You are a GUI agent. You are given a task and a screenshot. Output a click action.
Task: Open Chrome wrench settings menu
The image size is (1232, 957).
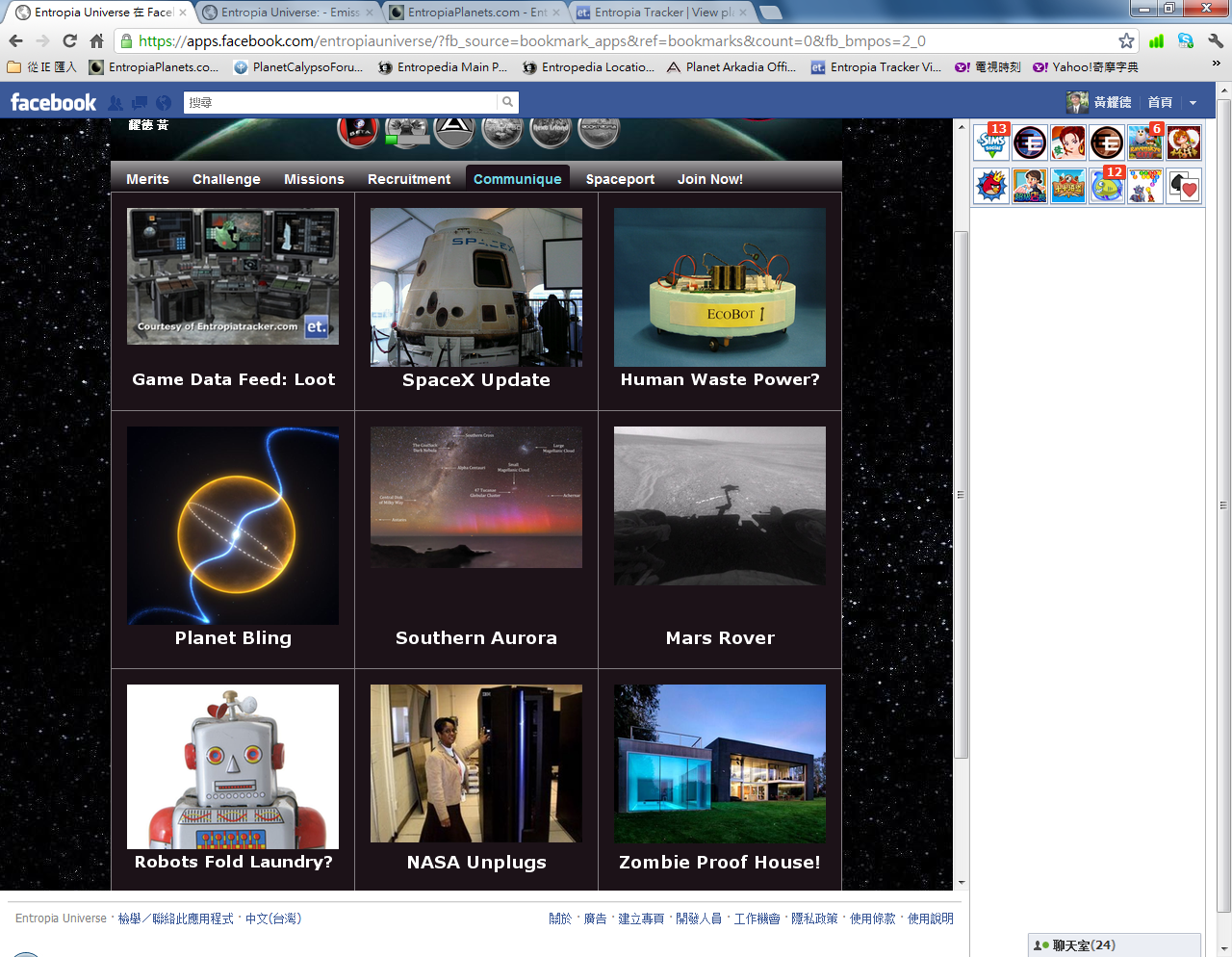(x=1216, y=40)
